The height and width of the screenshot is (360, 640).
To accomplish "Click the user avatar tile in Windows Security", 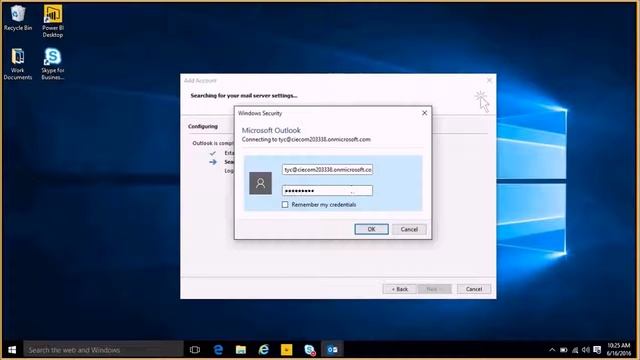I will click(260, 183).
